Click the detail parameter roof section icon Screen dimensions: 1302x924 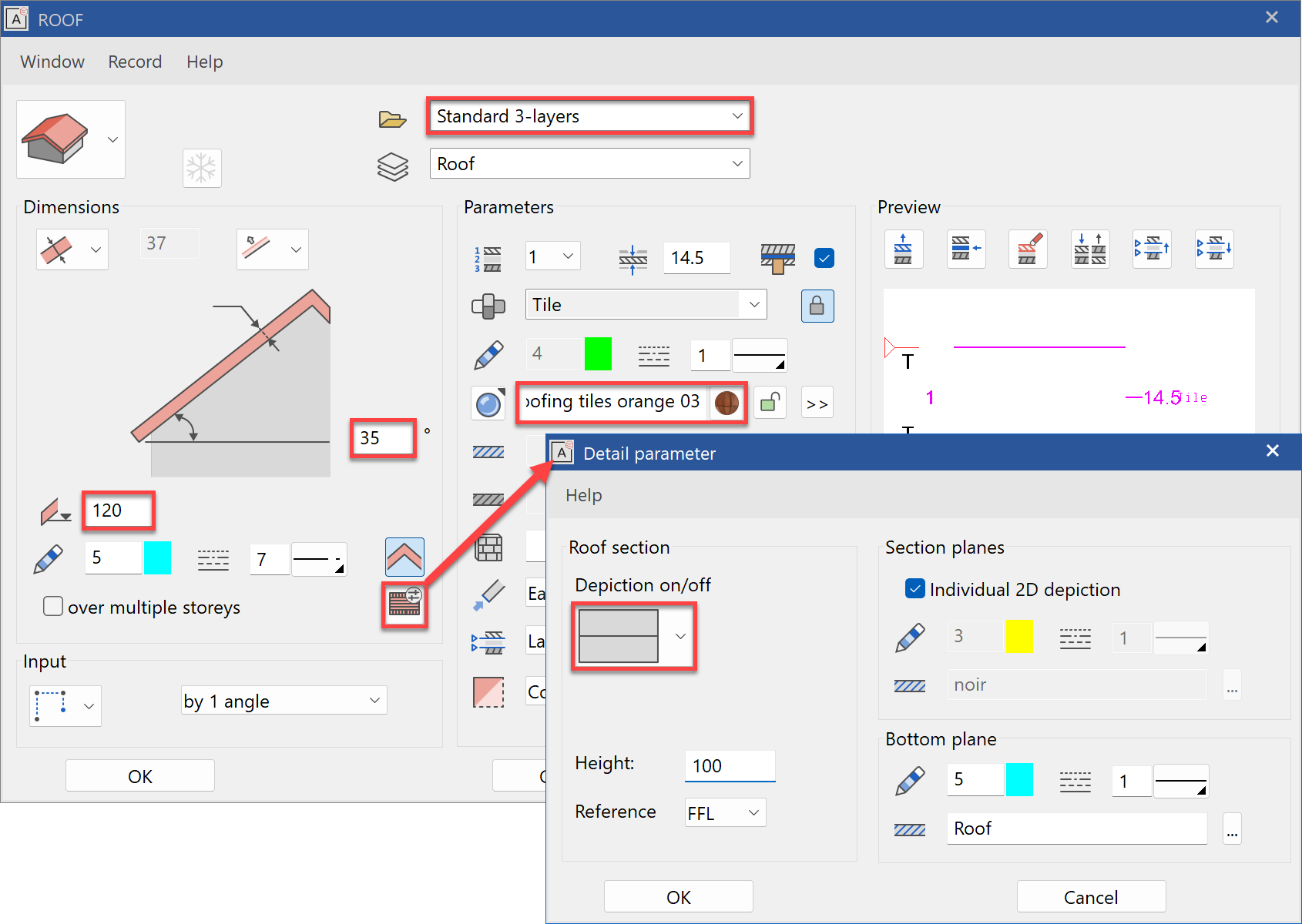pos(404,605)
